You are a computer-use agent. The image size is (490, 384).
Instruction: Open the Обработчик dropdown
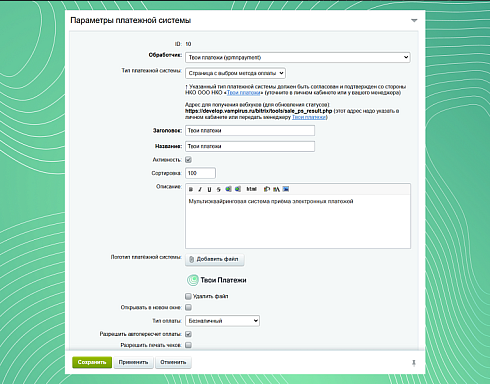click(x=298, y=57)
